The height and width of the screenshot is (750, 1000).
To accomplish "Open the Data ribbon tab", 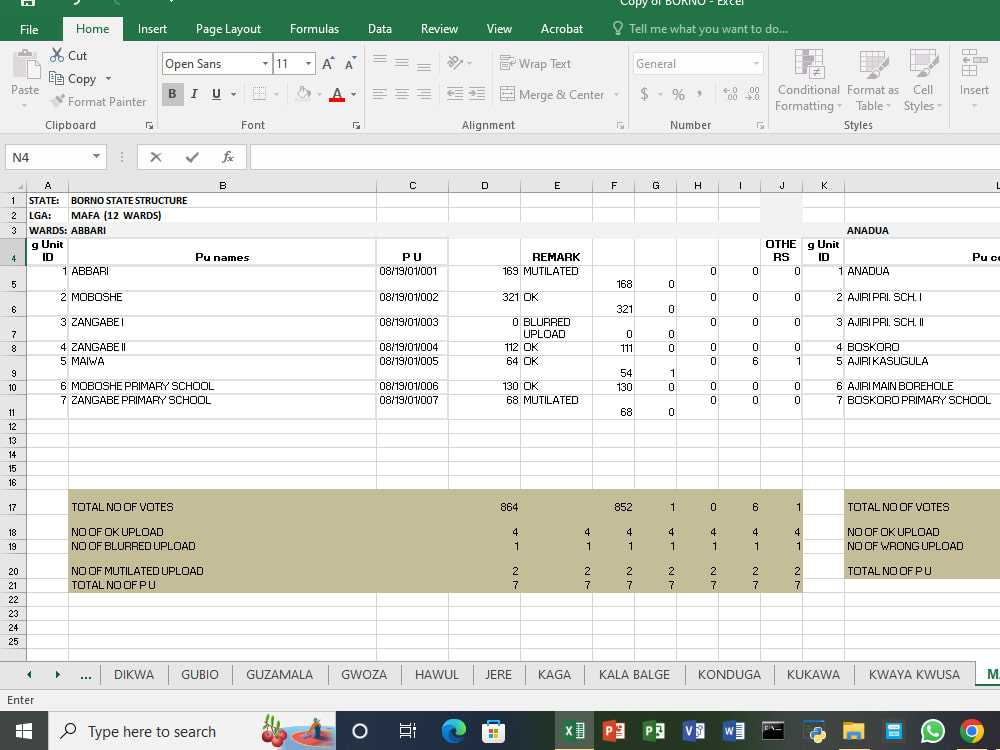I will [x=379, y=29].
